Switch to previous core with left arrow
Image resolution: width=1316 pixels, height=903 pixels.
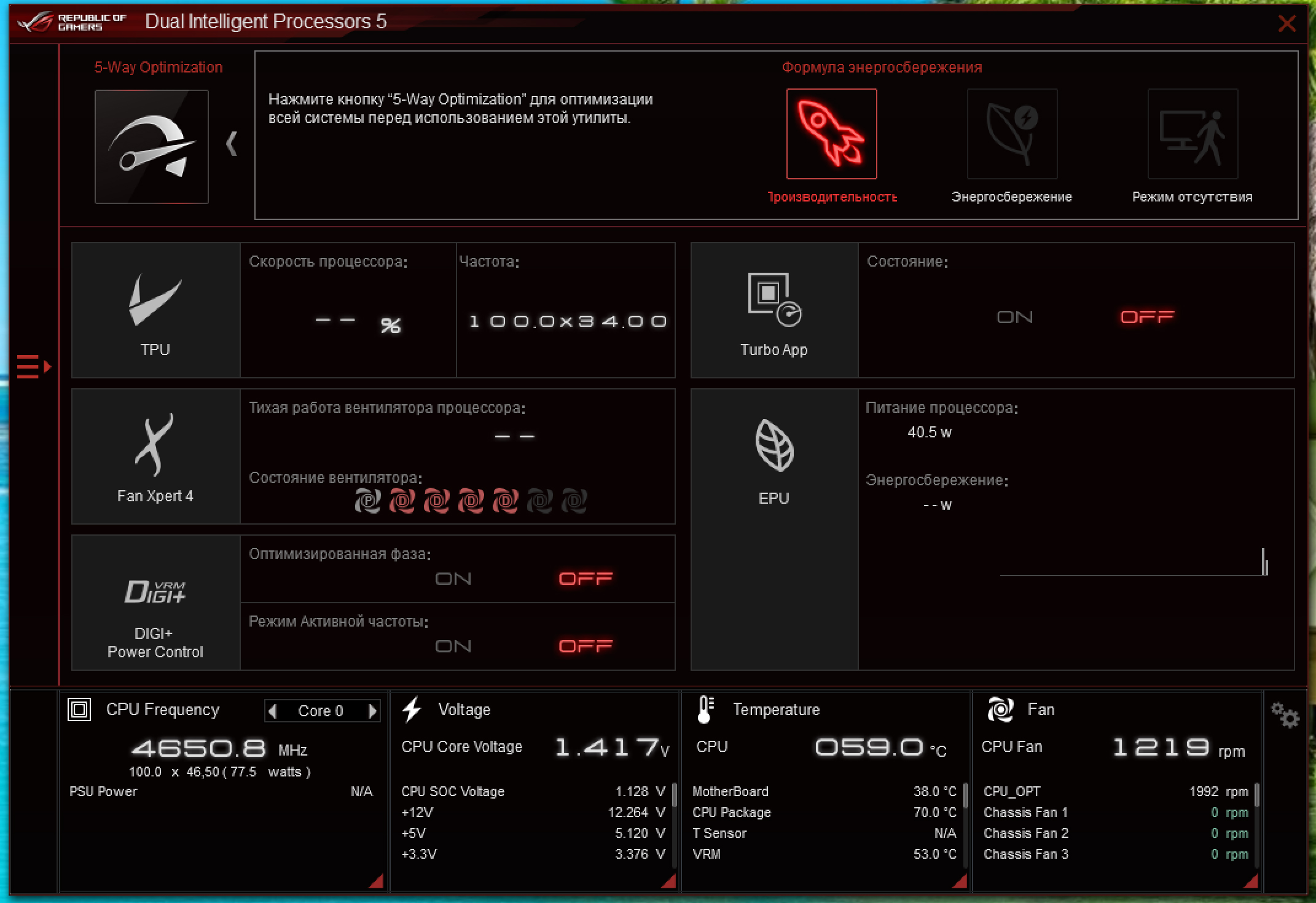point(273,711)
